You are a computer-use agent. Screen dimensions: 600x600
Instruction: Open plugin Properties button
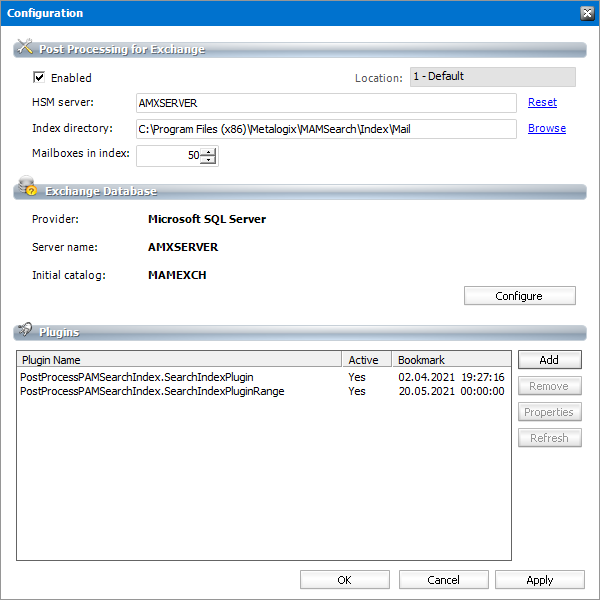549,412
